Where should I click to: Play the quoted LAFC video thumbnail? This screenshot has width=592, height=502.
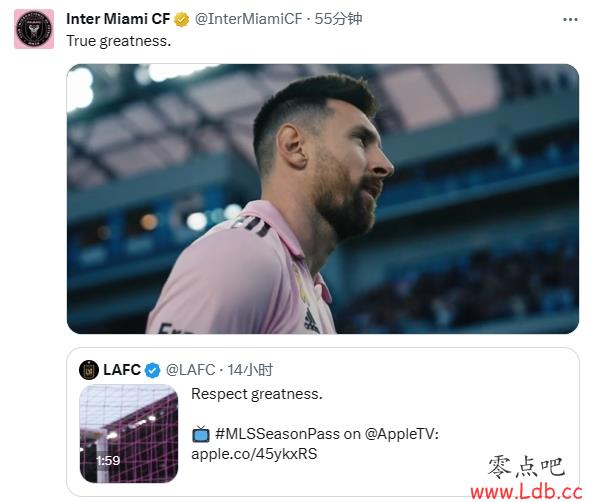(129, 434)
